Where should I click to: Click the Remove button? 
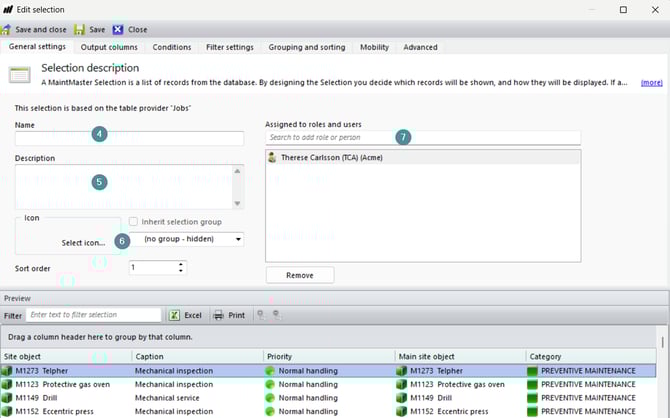click(300, 275)
